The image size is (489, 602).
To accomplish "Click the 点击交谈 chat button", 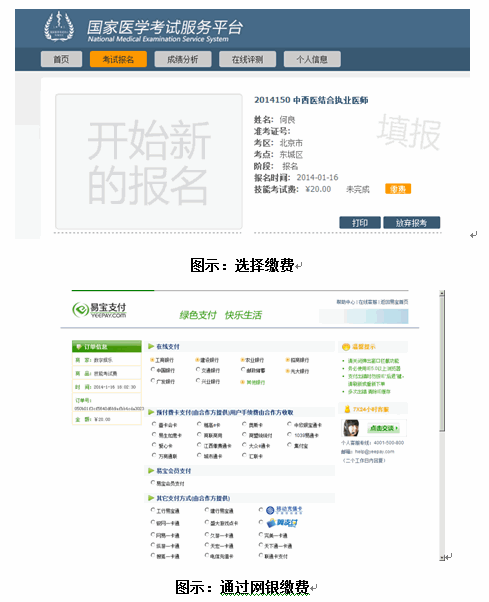I will [x=383, y=428].
